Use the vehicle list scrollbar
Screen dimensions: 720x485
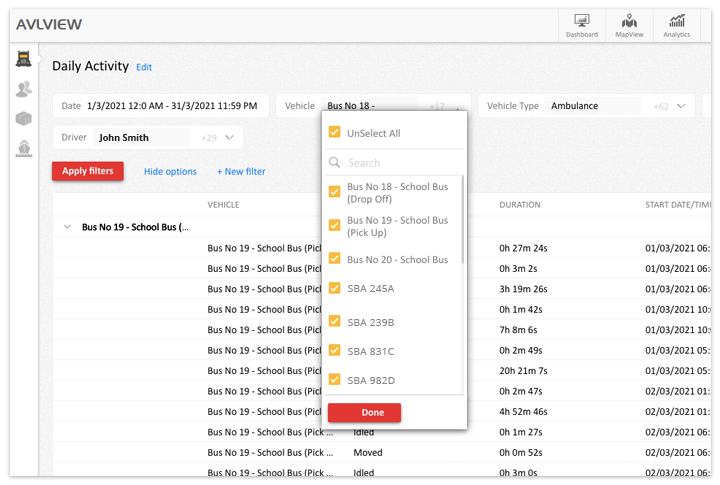462,220
